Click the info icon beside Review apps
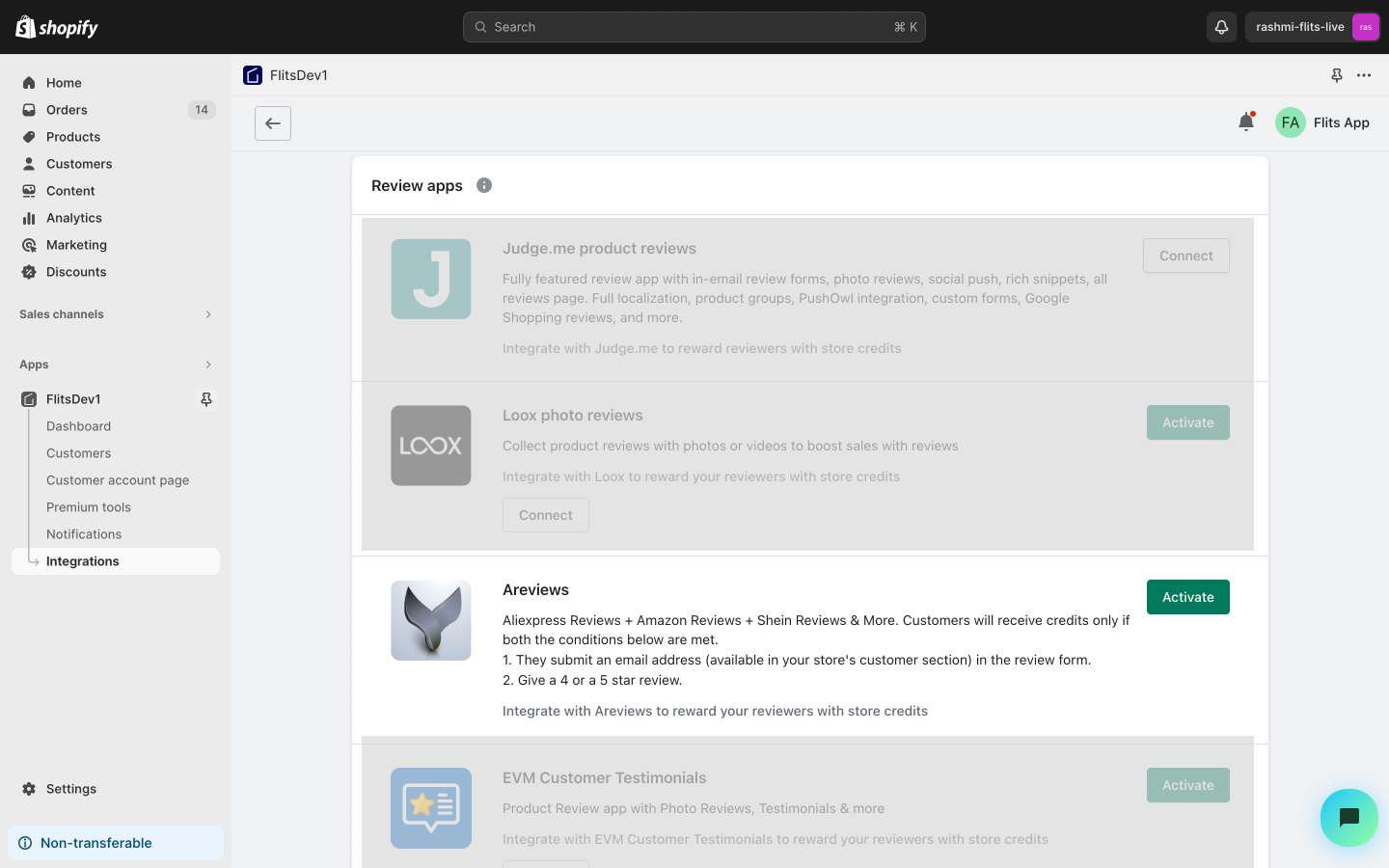The image size is (1389, 868). click(484, 185)
